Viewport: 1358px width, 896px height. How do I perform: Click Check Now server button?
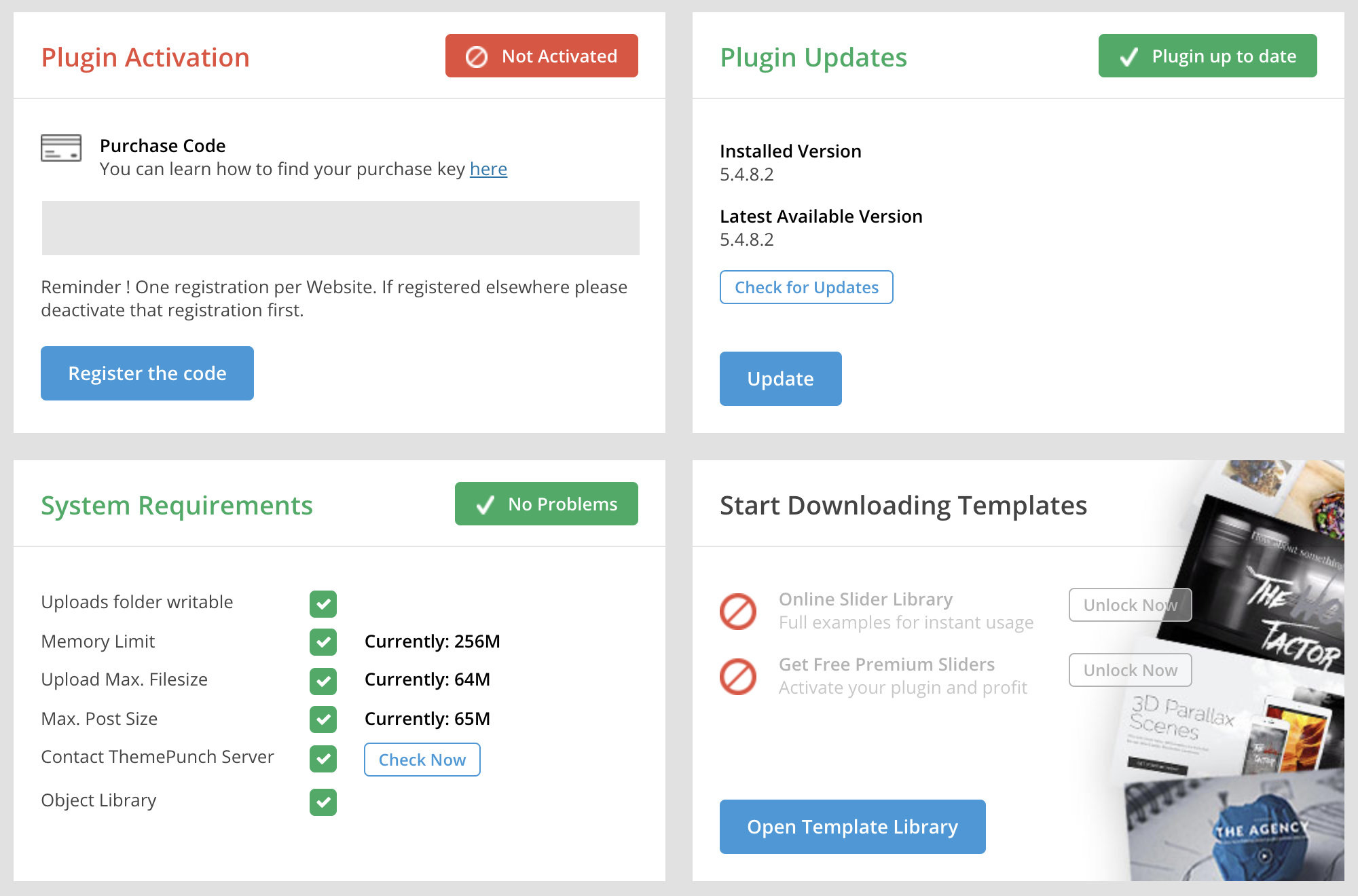422,760
